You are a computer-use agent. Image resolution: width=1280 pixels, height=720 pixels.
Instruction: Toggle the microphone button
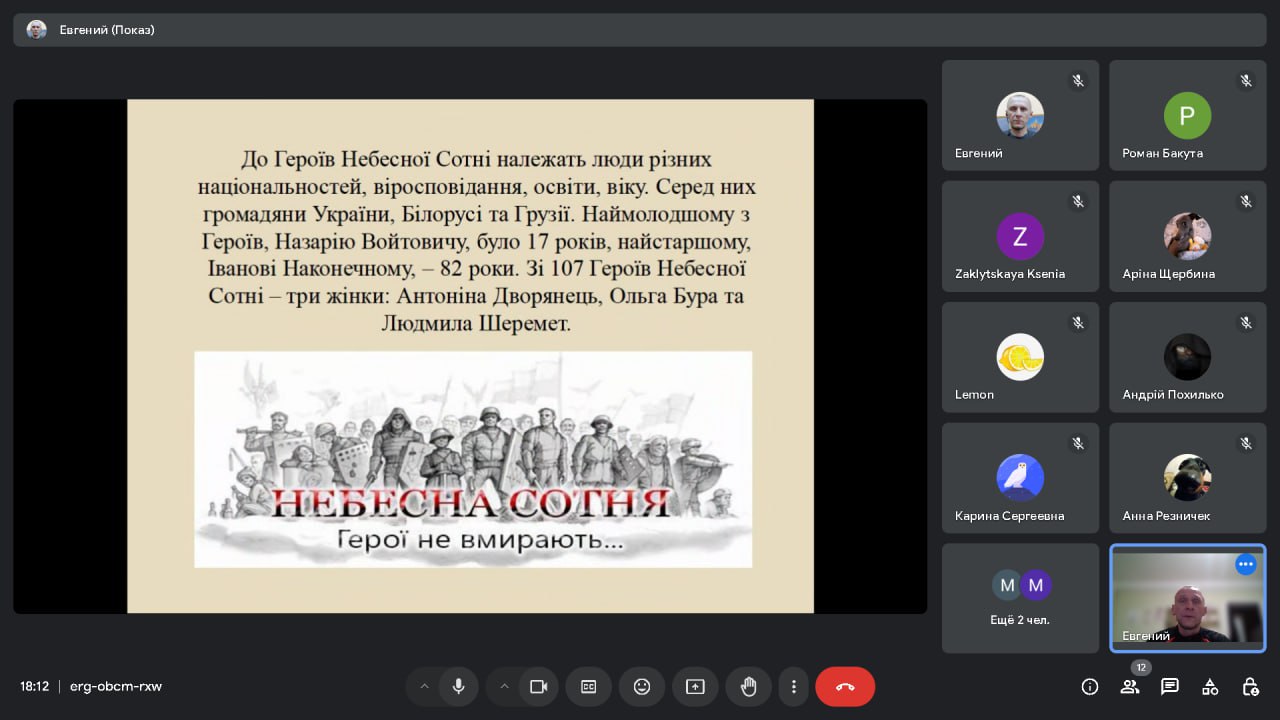[x=458, y=687]
